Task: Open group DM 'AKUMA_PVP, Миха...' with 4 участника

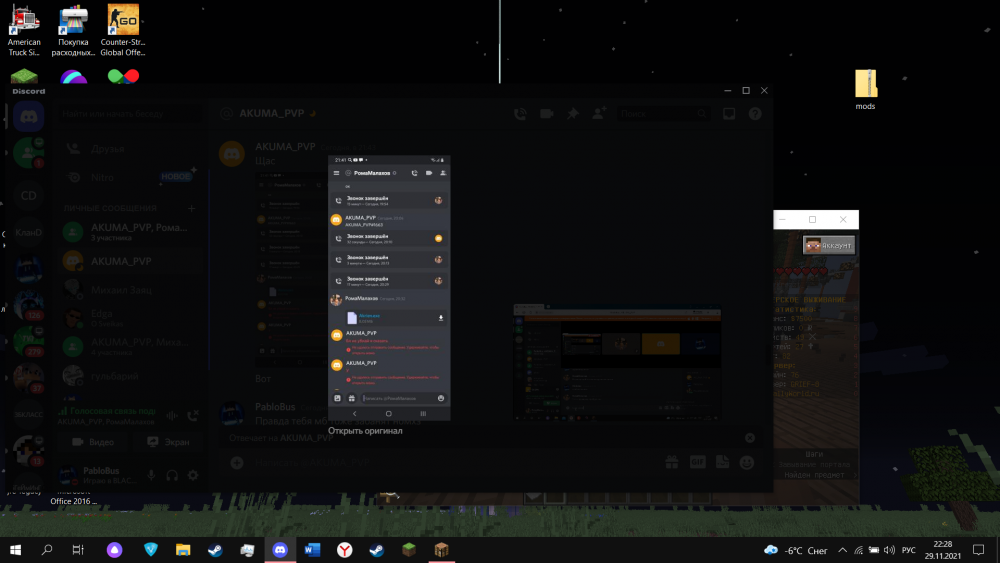Action: 130,346
